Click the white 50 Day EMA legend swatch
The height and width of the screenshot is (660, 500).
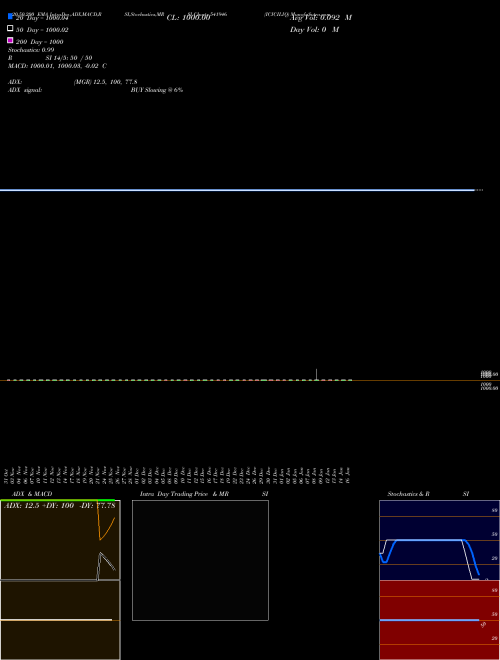click(x=10, y=28)
